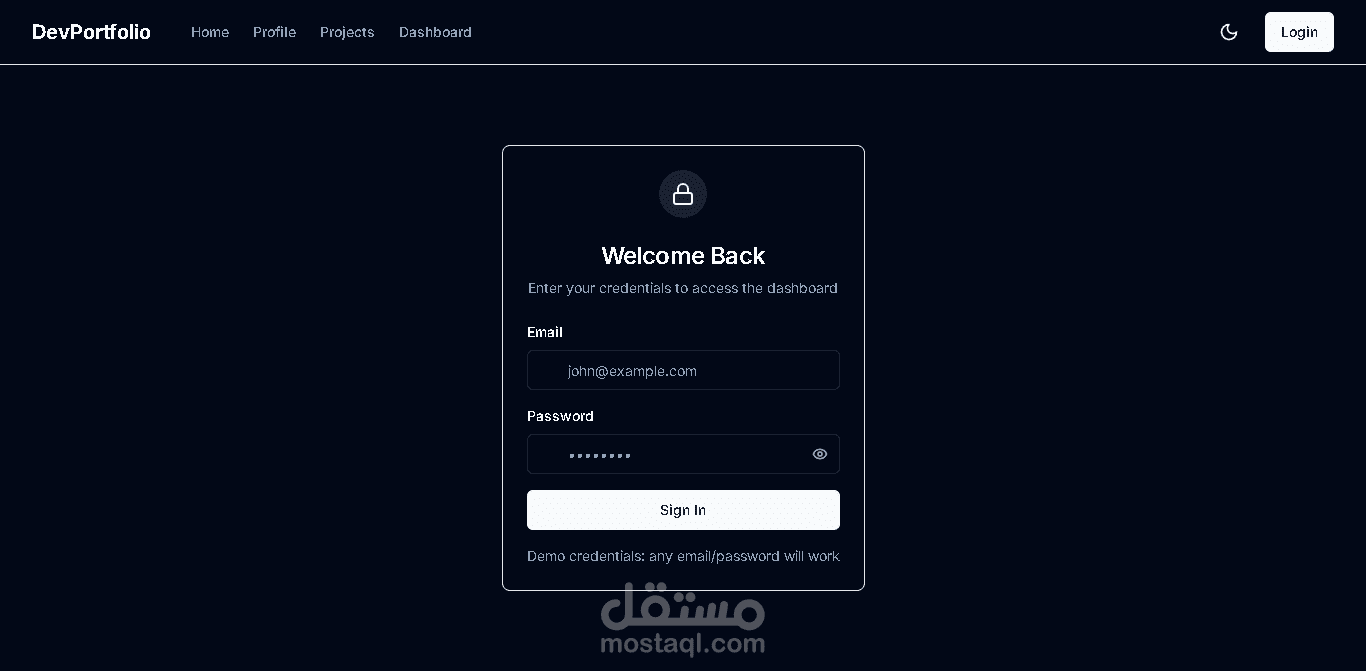Click the Password field label
This screenshot has width=1366, height=671.
tap(560, 416)
